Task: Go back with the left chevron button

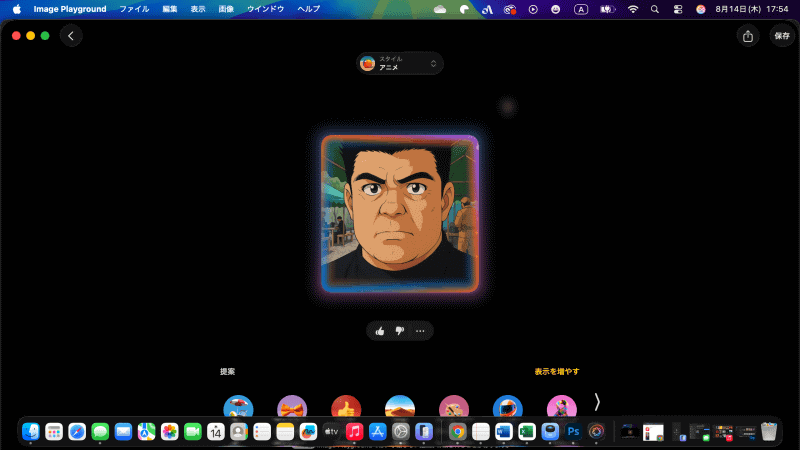Action: (71, 36)
